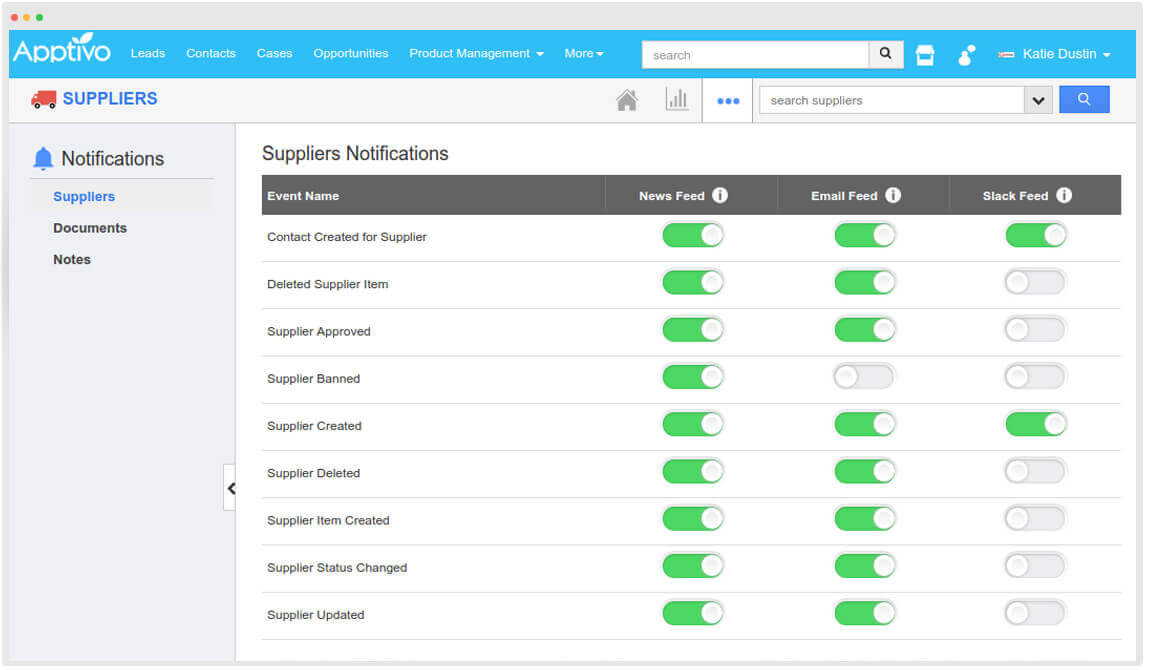View the Slack Feed info icon
The width and height of the screenshot is (1150, 670).
click(x=1063, y=195)
